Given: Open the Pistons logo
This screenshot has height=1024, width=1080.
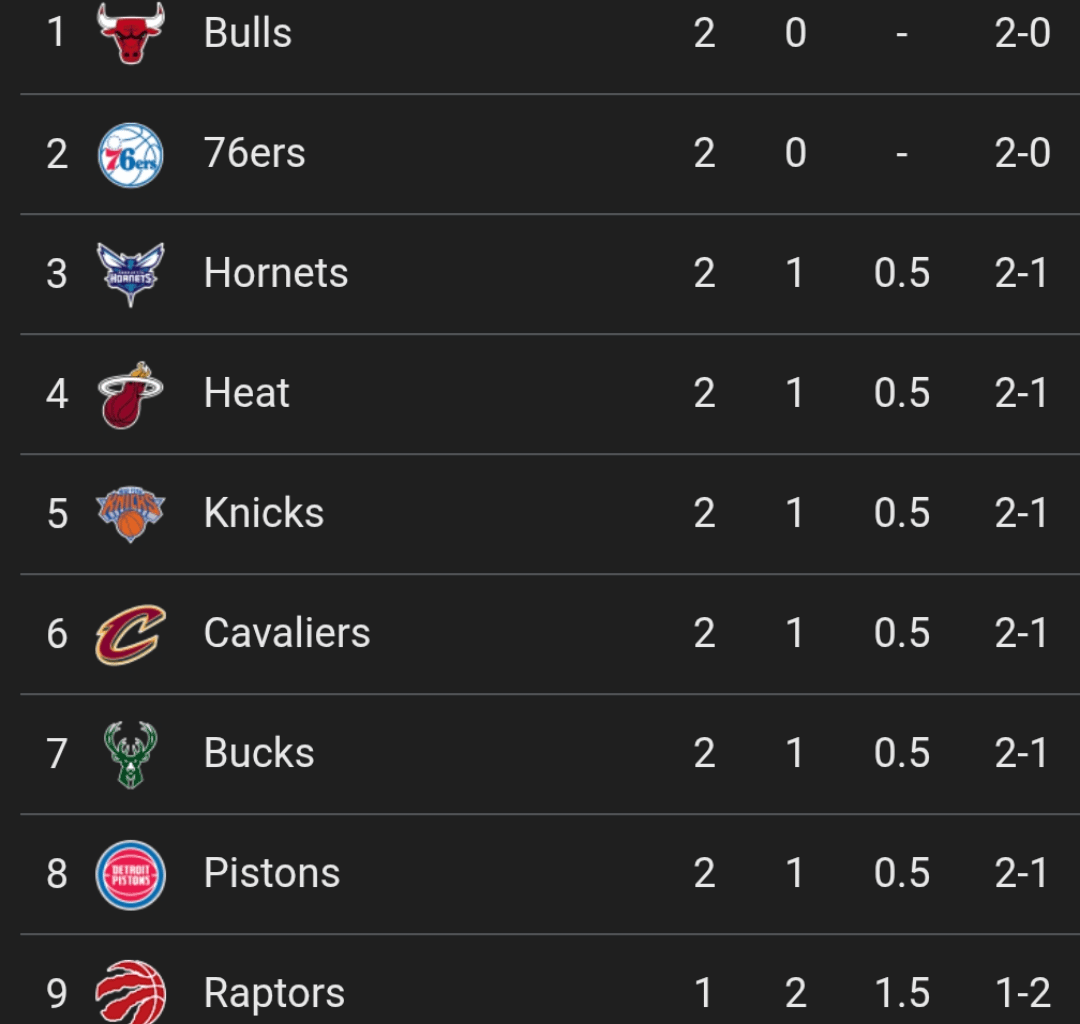Looking at the screenshot, I should click(x=130, y=872).
